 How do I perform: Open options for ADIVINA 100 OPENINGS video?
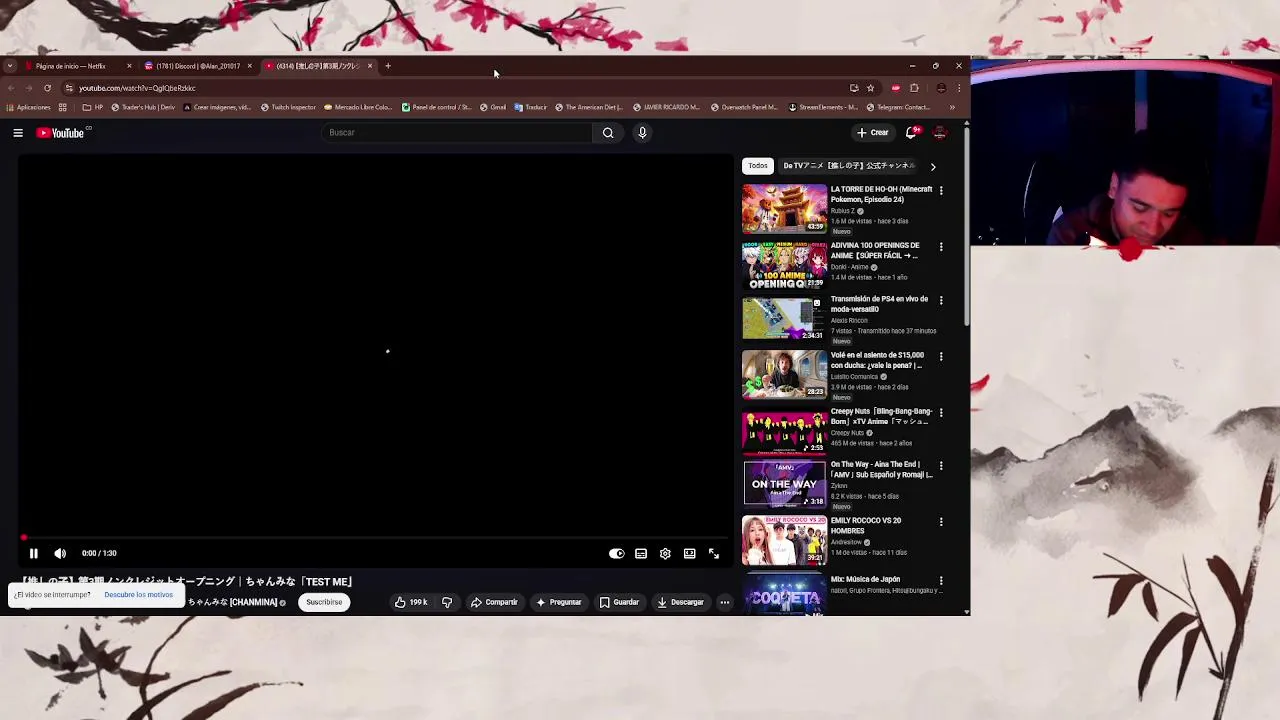(941, 246)
